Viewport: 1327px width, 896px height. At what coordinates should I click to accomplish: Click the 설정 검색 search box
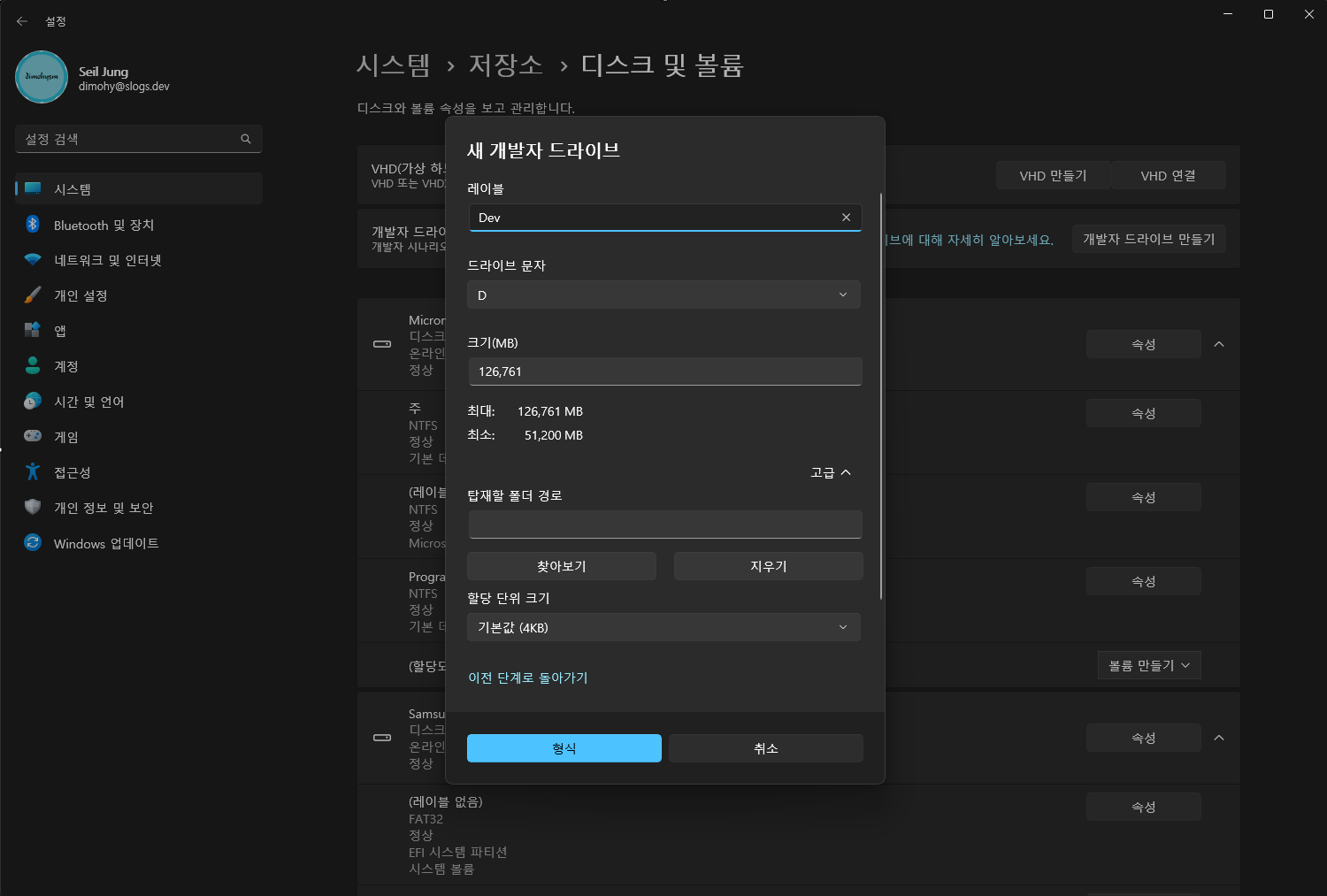pos(139,139)
